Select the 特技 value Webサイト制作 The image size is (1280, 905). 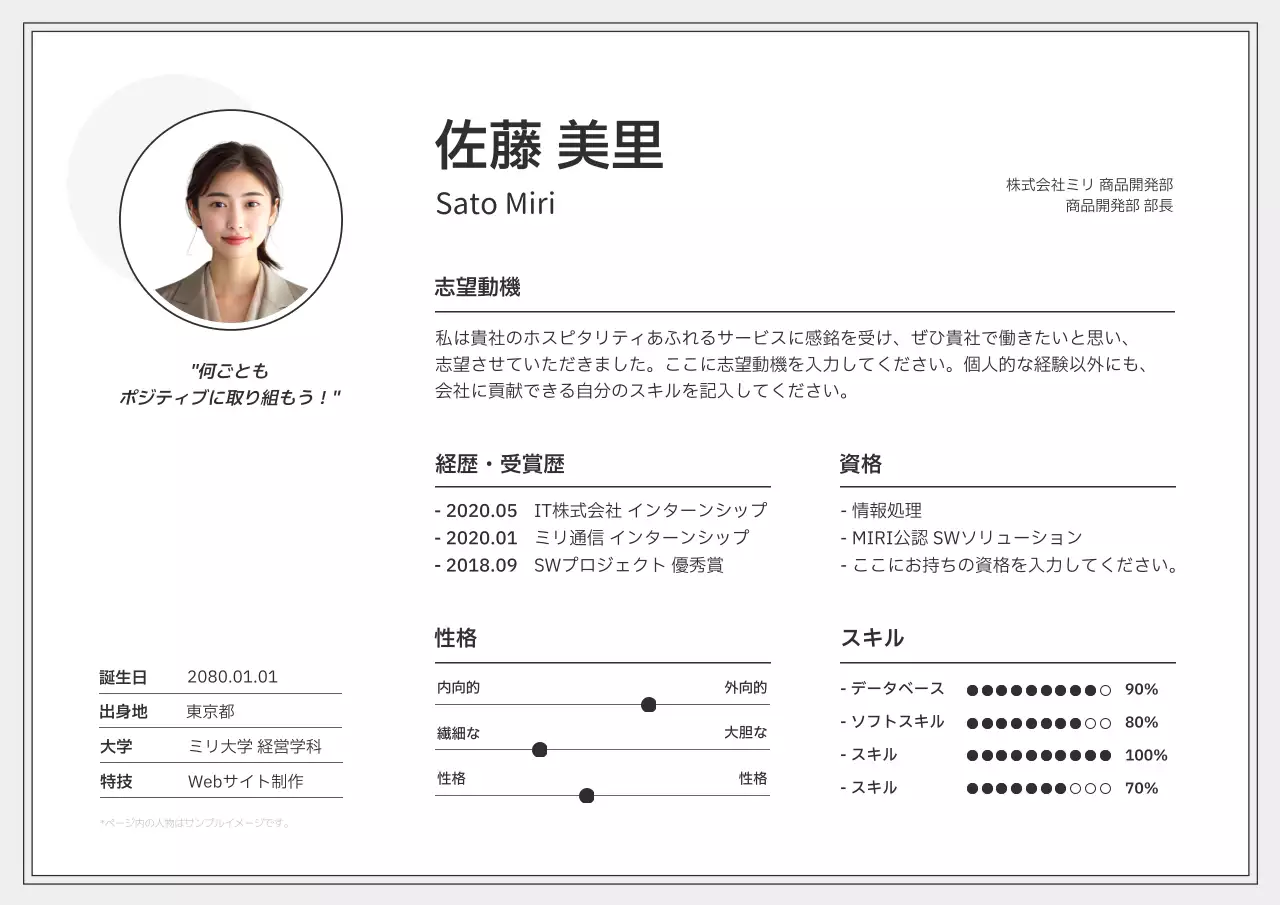[x=245, y=782]
